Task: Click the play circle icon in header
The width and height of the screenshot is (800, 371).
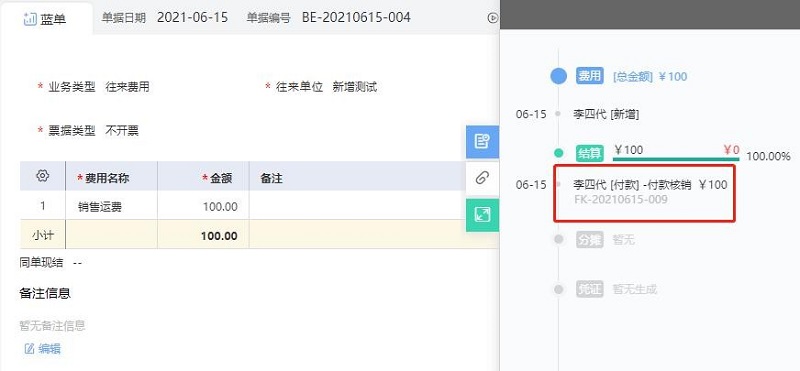Action: coord(492,18)
